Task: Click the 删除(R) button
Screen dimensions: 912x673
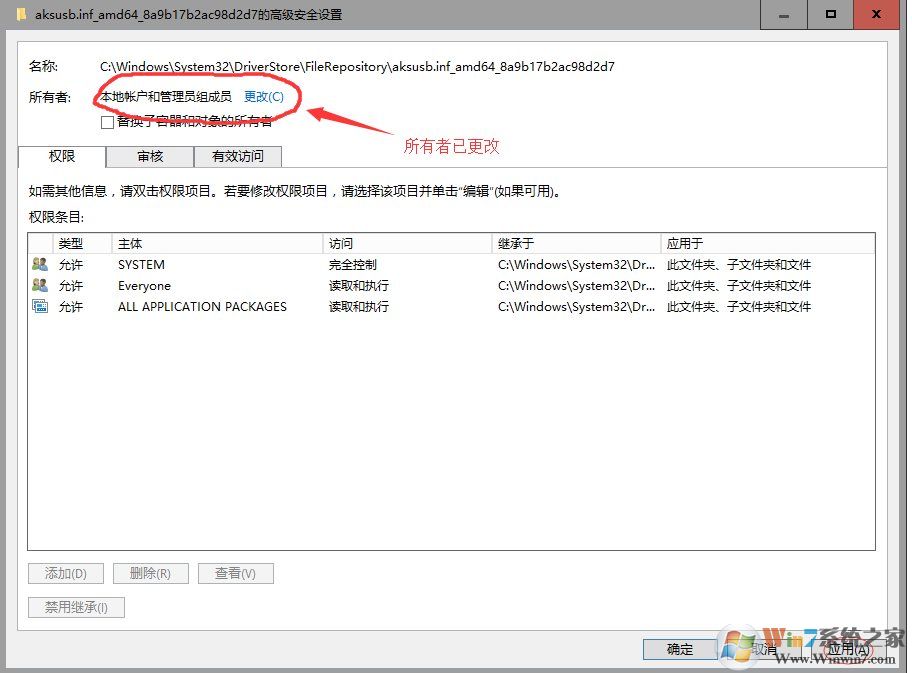Action: [x=150, y=573]
